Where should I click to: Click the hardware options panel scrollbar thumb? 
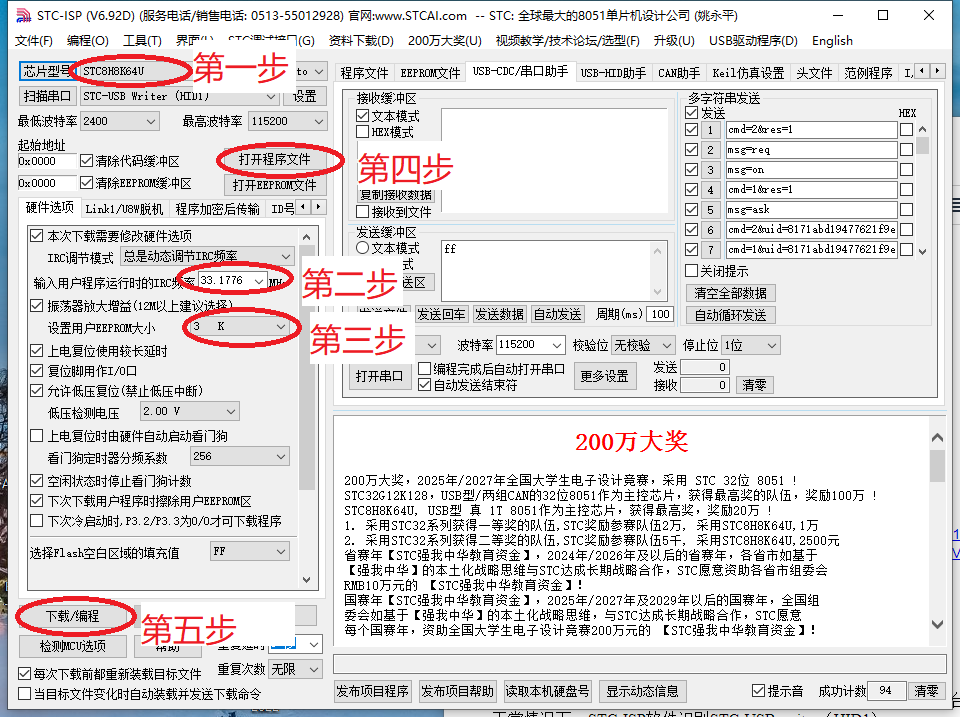[x=307, y=366]
